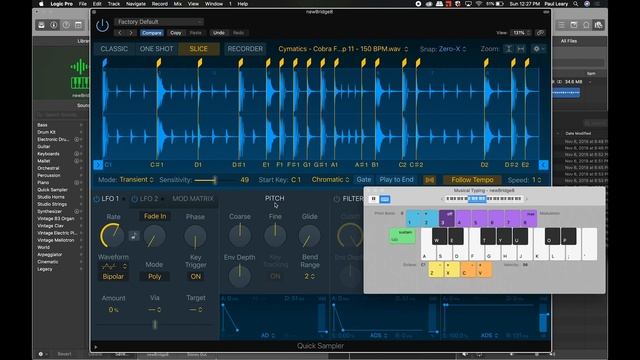The image size is (640, 360).
Task: Toggle the LFO Bipolar button
Action: pyautogui.click(x=113, y=276)
